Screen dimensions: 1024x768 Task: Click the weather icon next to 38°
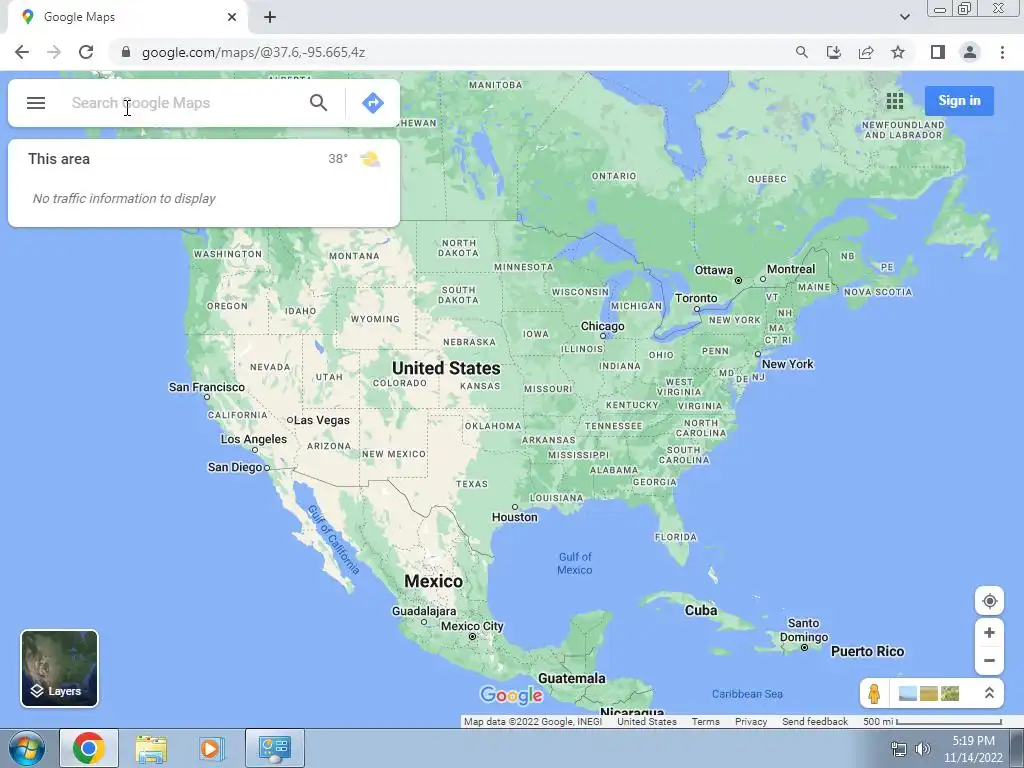coord(370,159)
